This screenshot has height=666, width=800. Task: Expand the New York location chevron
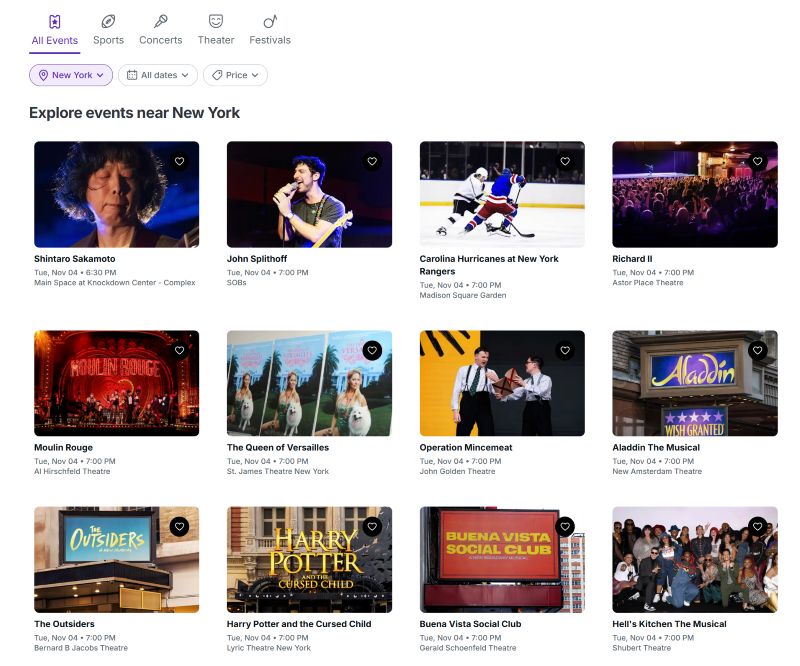100,75
